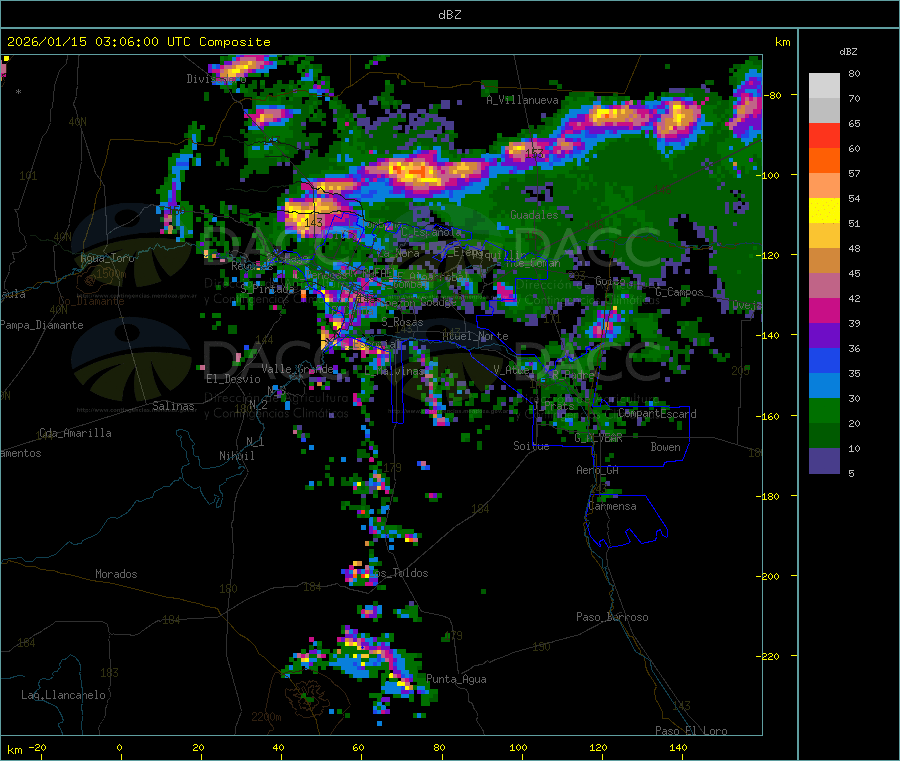Click the red 60-65 dBZ legend swatch

pyautogui.click(x=824, y=135)
